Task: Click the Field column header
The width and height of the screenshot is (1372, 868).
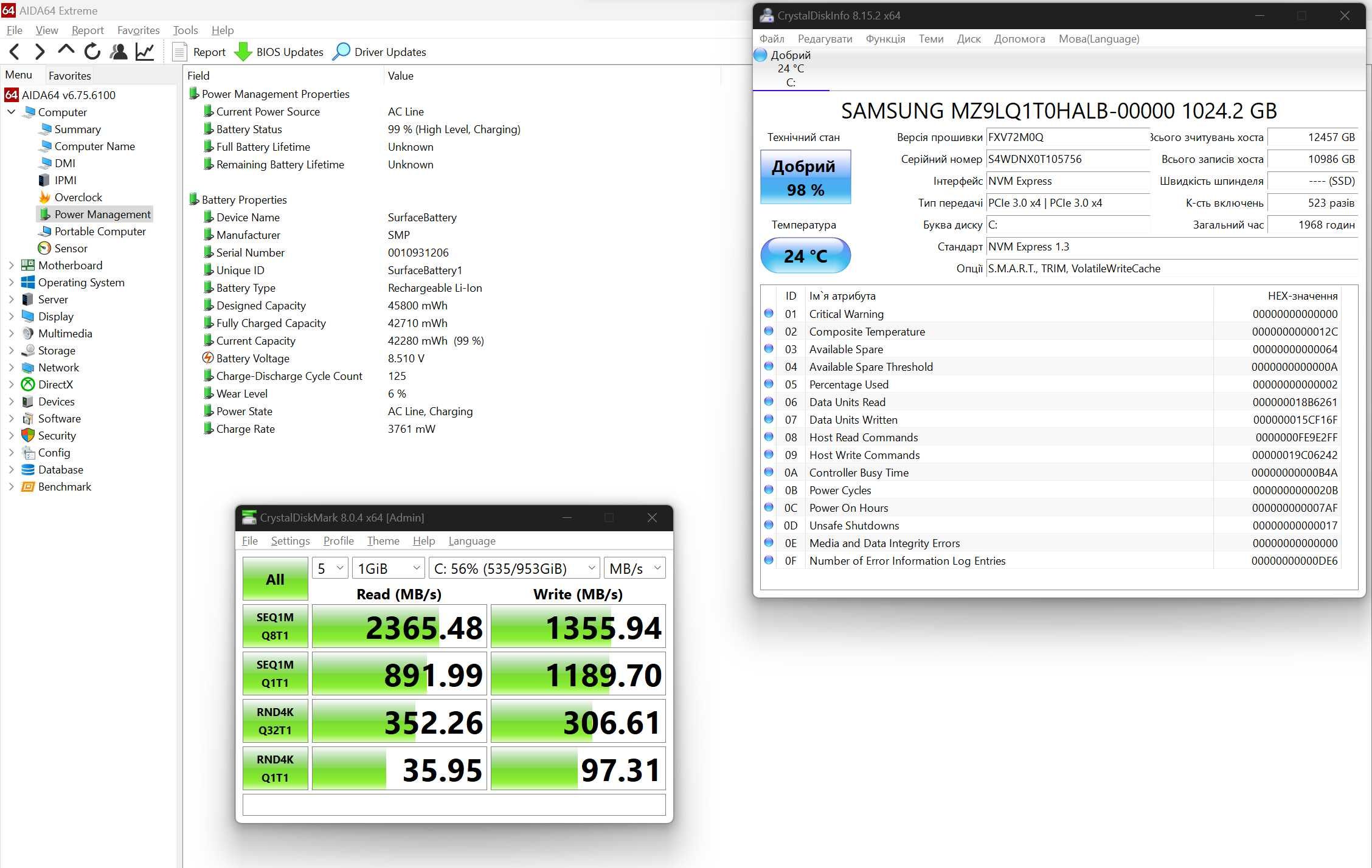Action: click(283, 76)
